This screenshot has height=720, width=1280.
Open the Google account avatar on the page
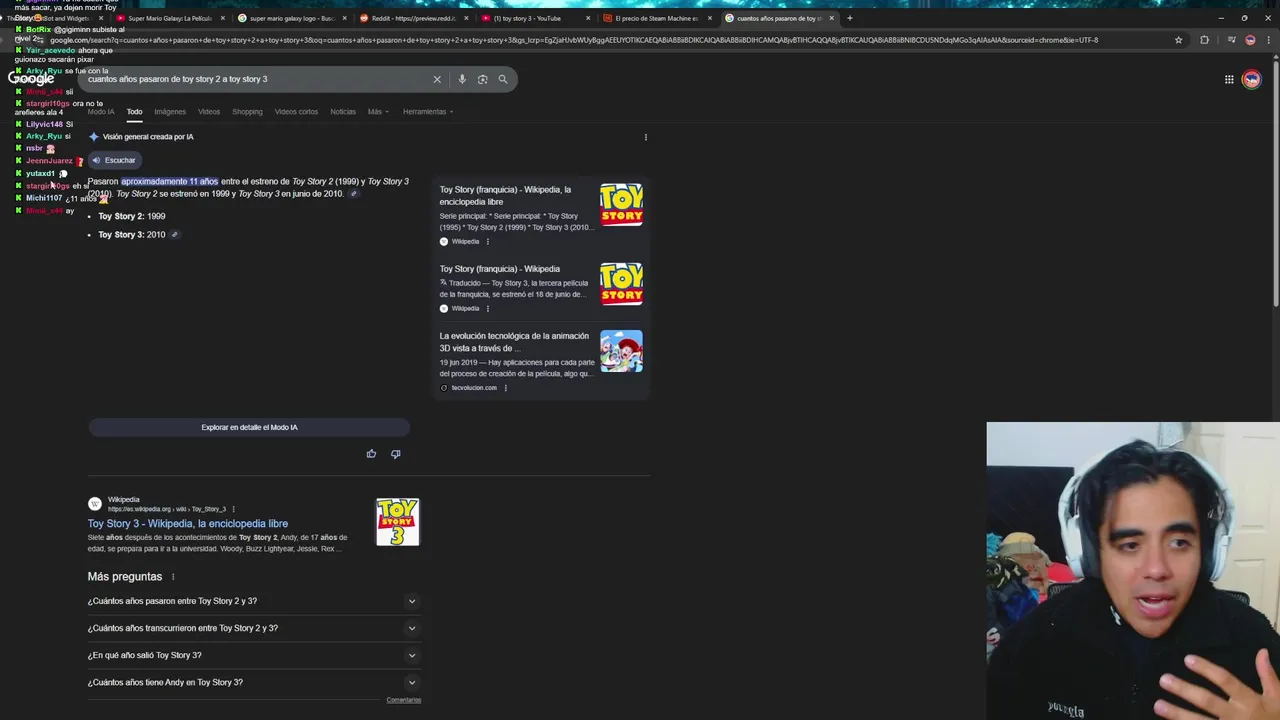[x=1251, y=80]
